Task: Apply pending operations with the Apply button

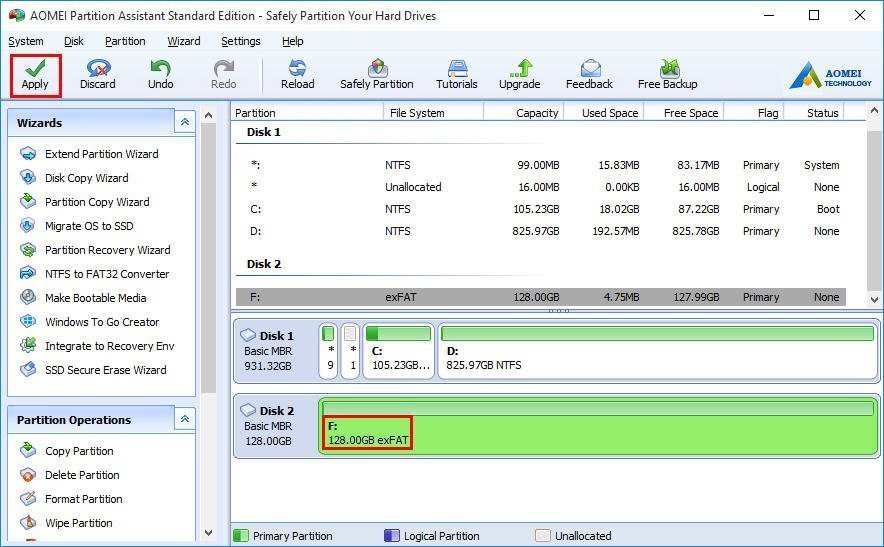Action: pos(35,76)
